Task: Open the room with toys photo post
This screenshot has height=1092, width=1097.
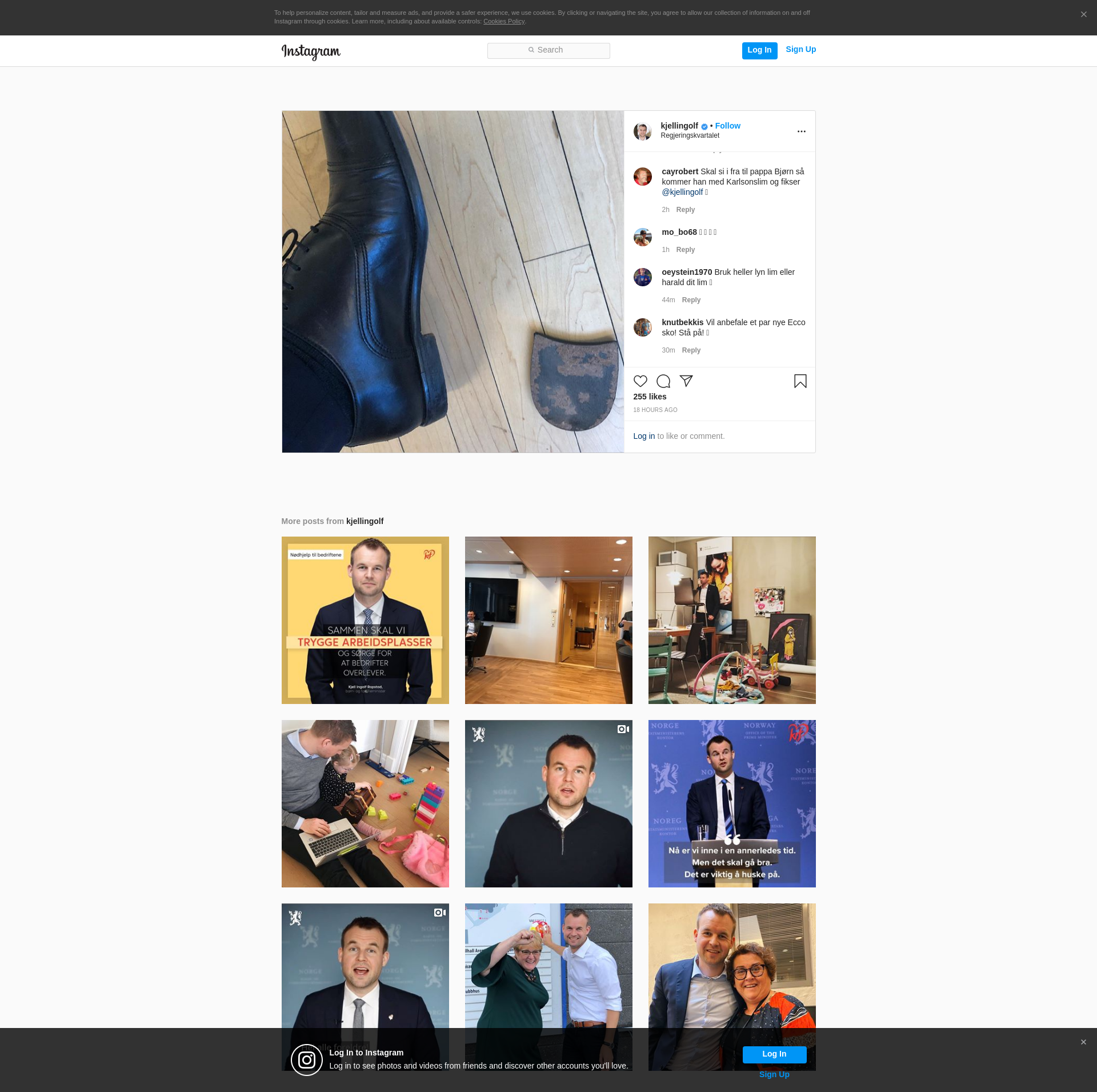Action: point(732,620)
